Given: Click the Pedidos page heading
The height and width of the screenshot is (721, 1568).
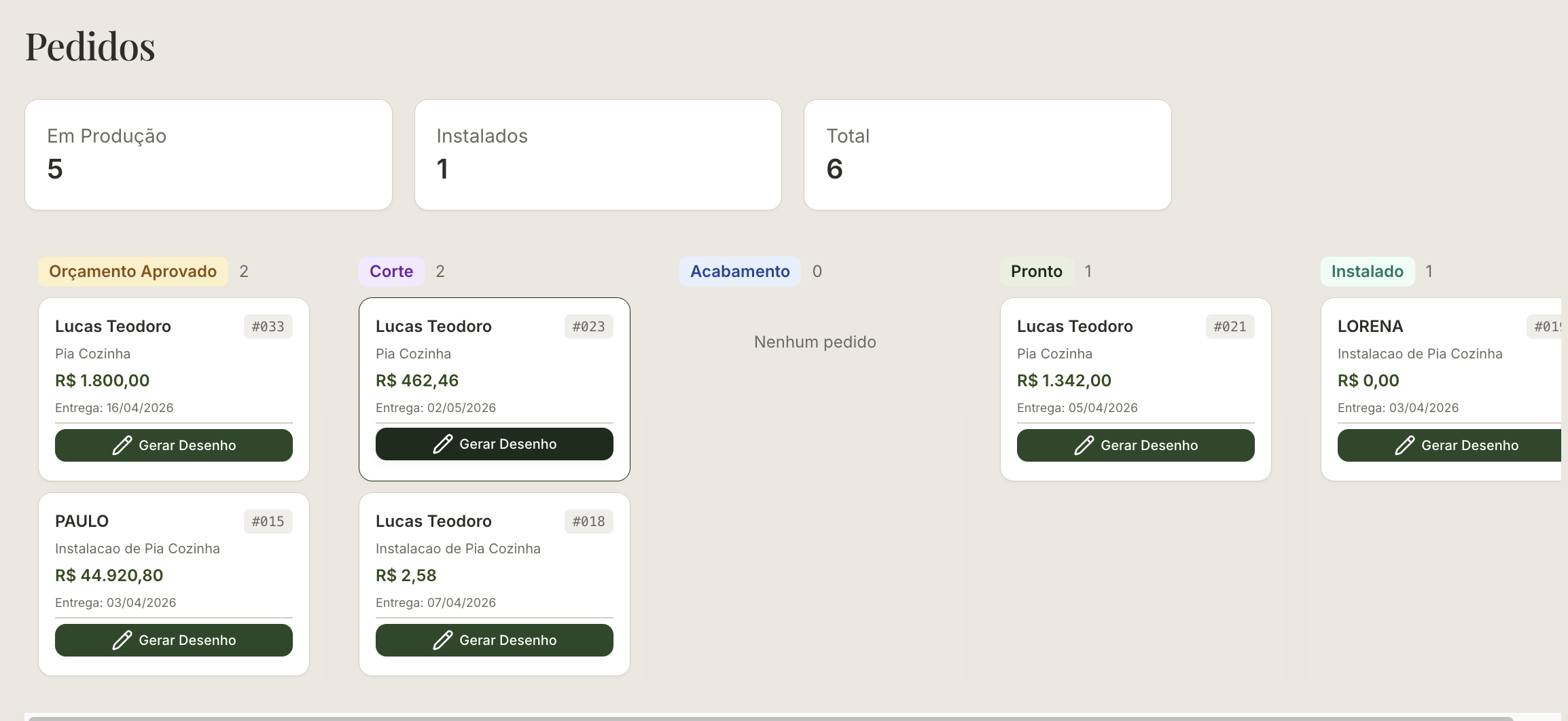Looking at the screenshot, I should coord(90,47).
